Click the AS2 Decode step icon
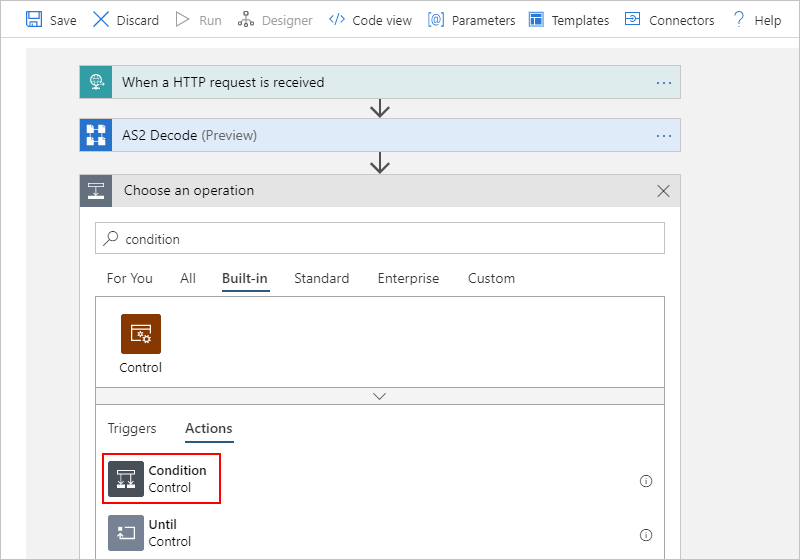 [x=96, y=135]
